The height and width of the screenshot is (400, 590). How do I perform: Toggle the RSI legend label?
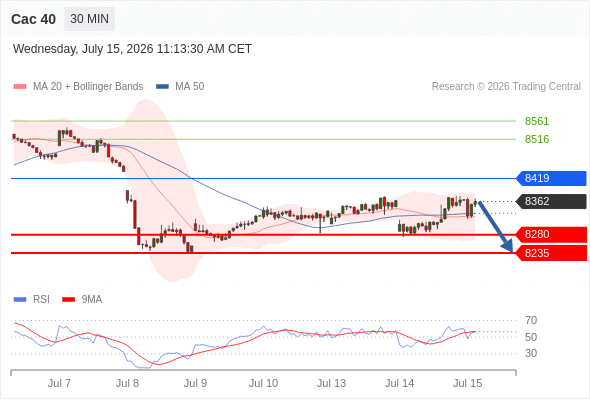(x=41, y=300)
